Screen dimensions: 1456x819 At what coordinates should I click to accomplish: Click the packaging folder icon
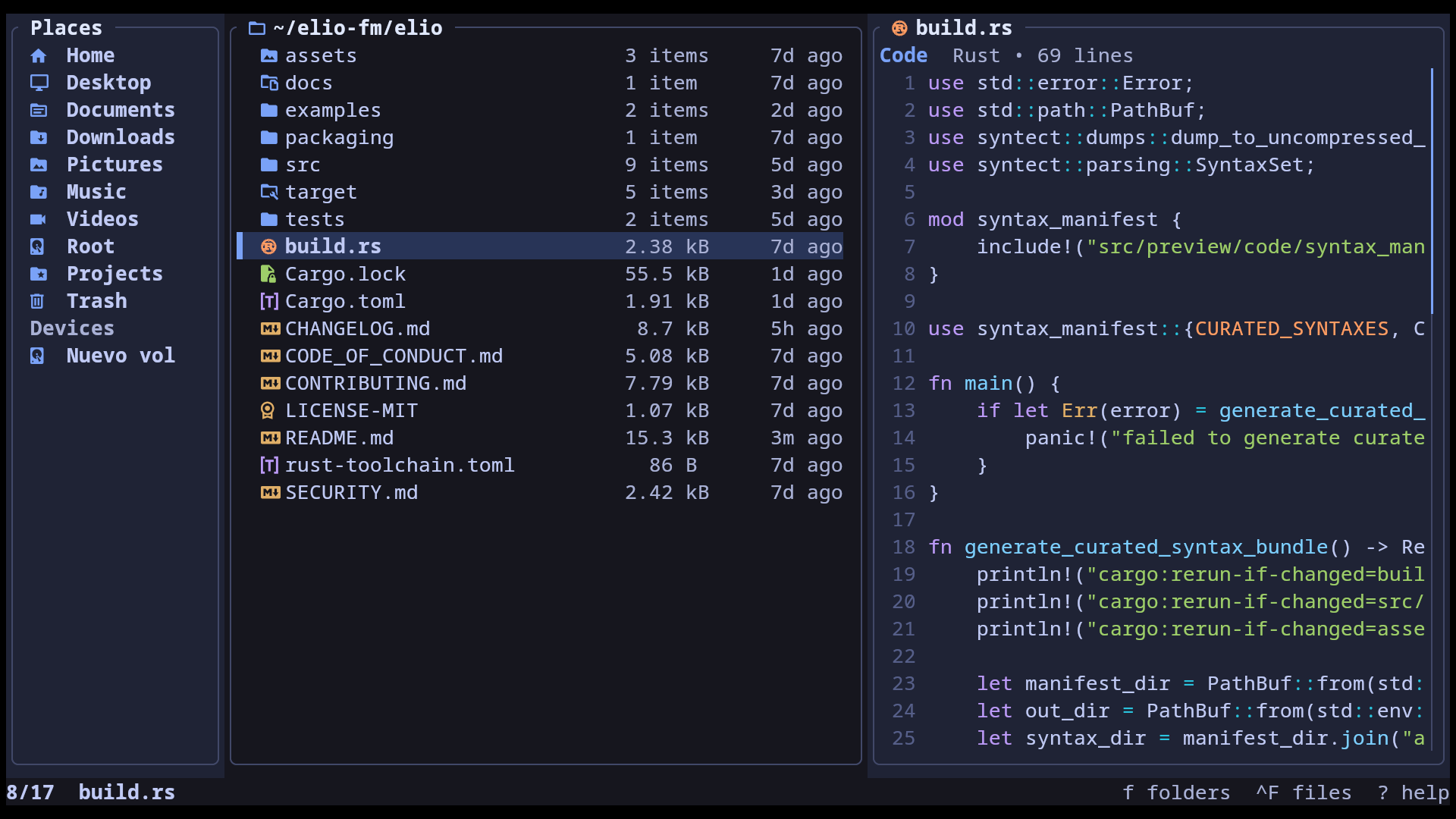(269, 138)
